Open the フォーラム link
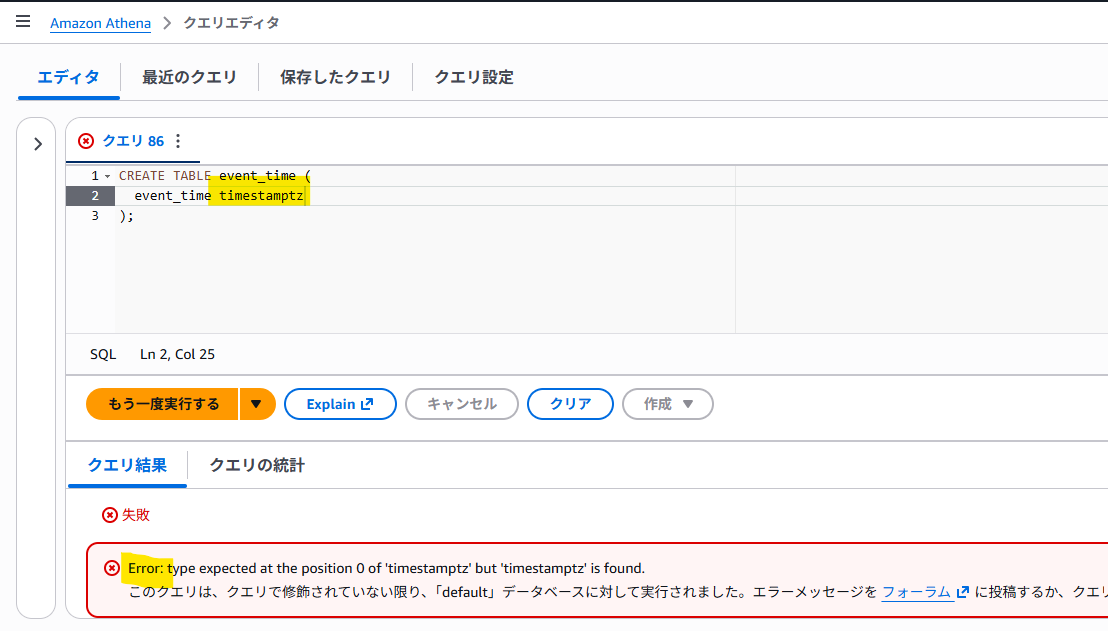Viewport: 1108px width, 631px height. click(x=925, y=592)
